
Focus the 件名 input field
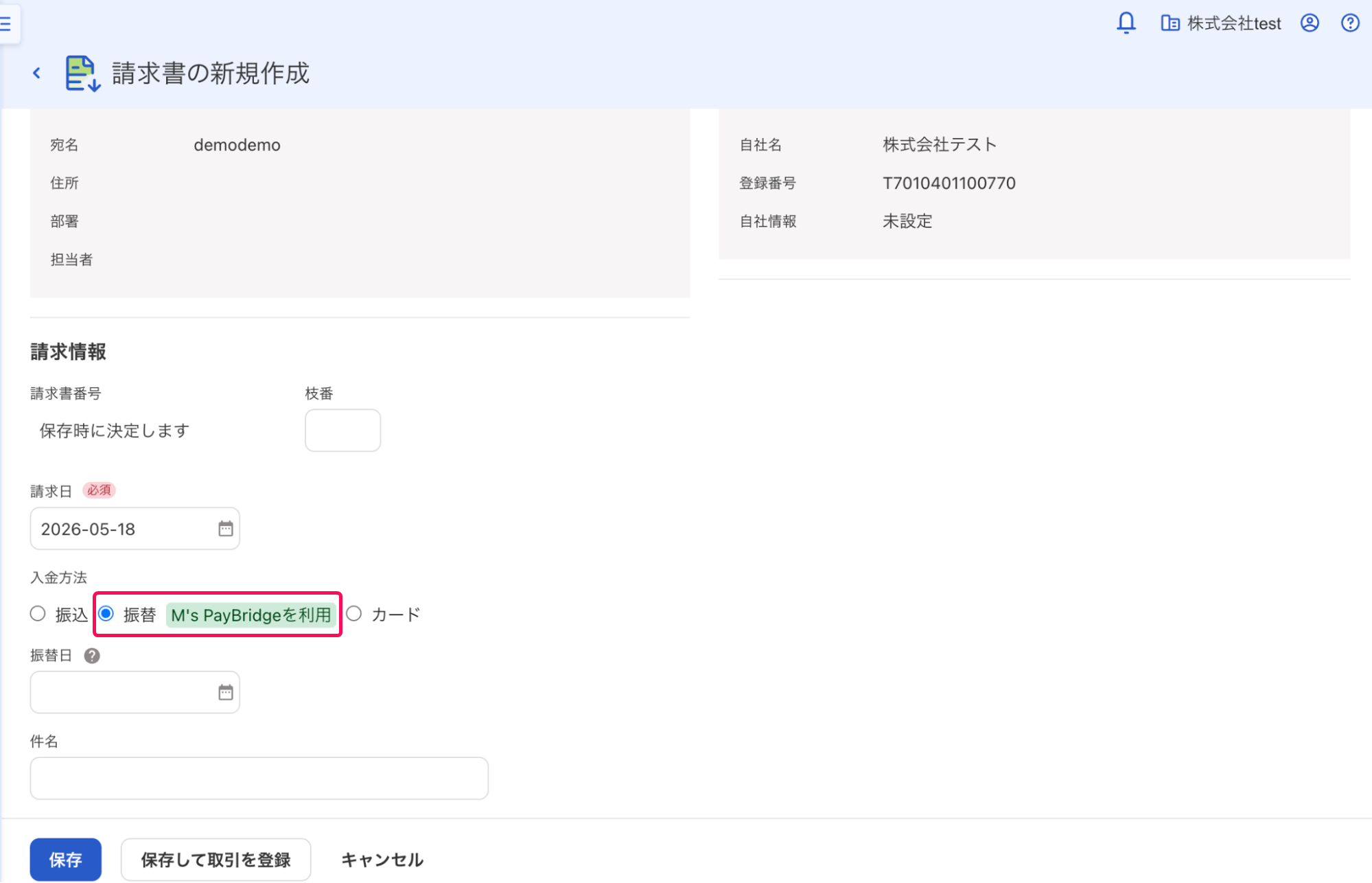[259, 779]
